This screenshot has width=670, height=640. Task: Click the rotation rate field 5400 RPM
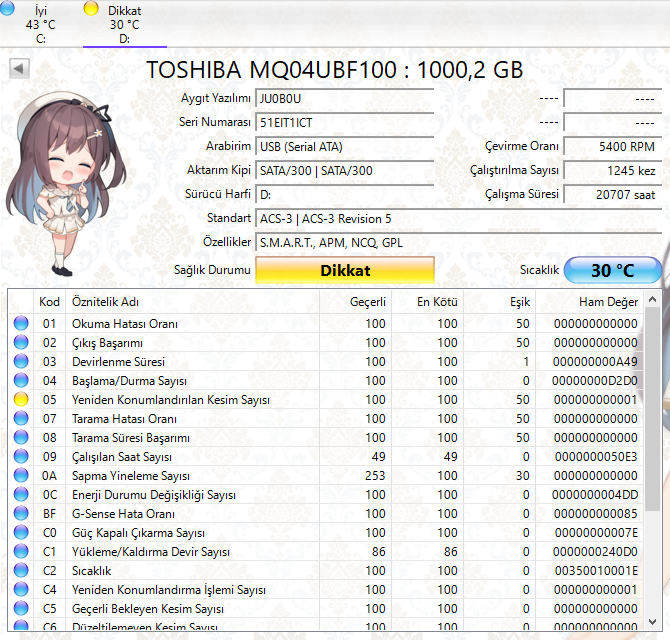pyautogui.click(x=613, y=147)
